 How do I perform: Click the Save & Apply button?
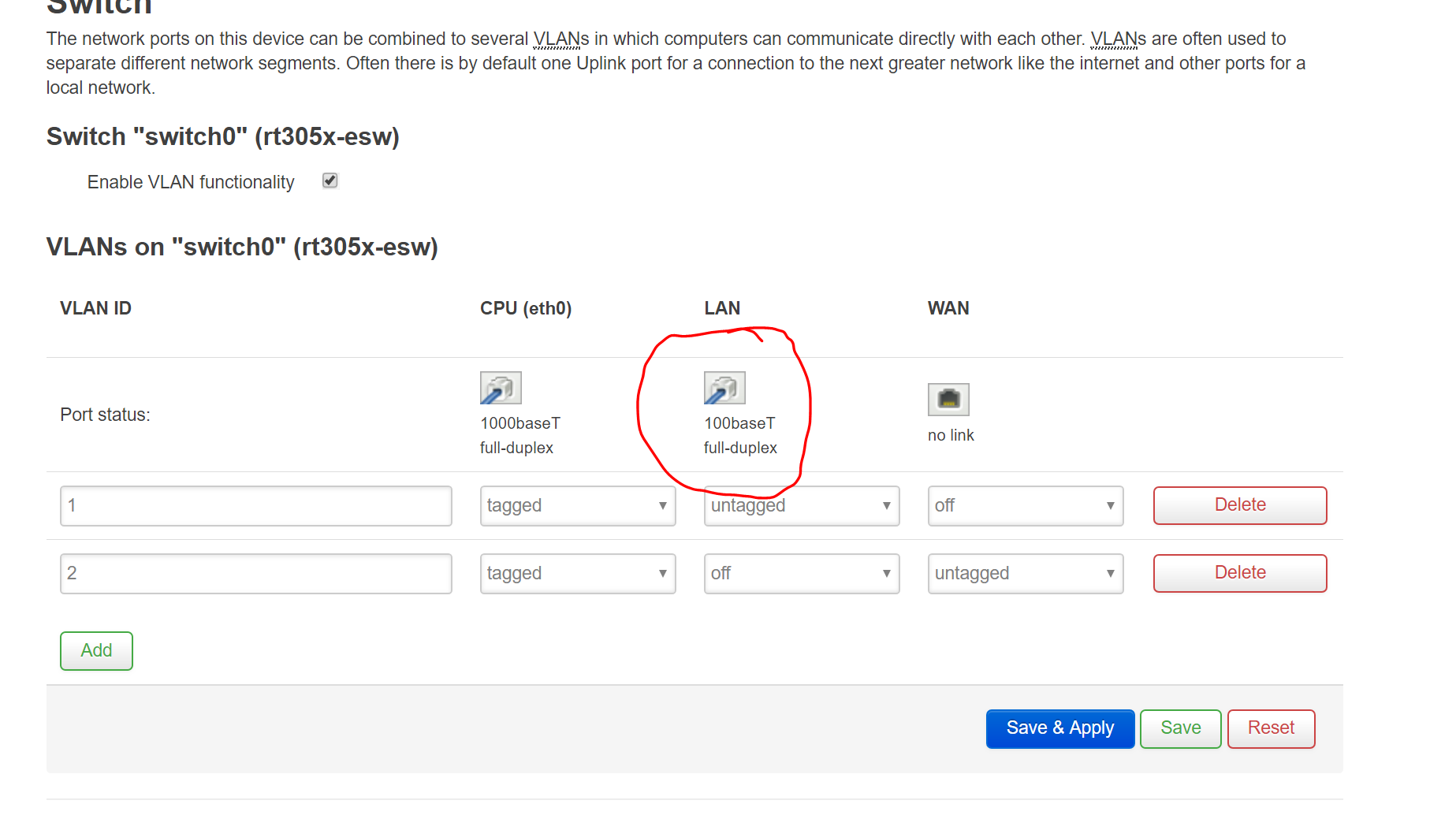[x=1059, y=728]
